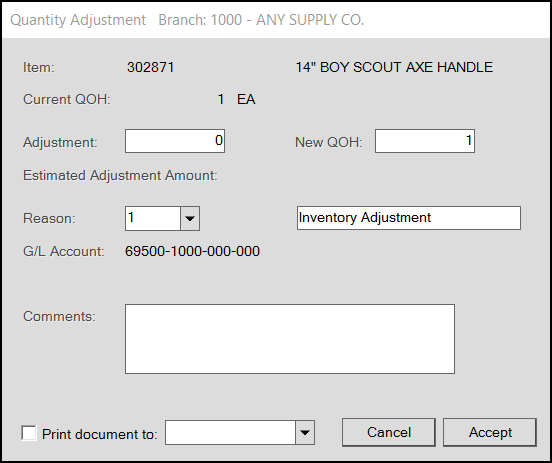Select item number 302871
552x463 pixels.
(x=151, y=67)
